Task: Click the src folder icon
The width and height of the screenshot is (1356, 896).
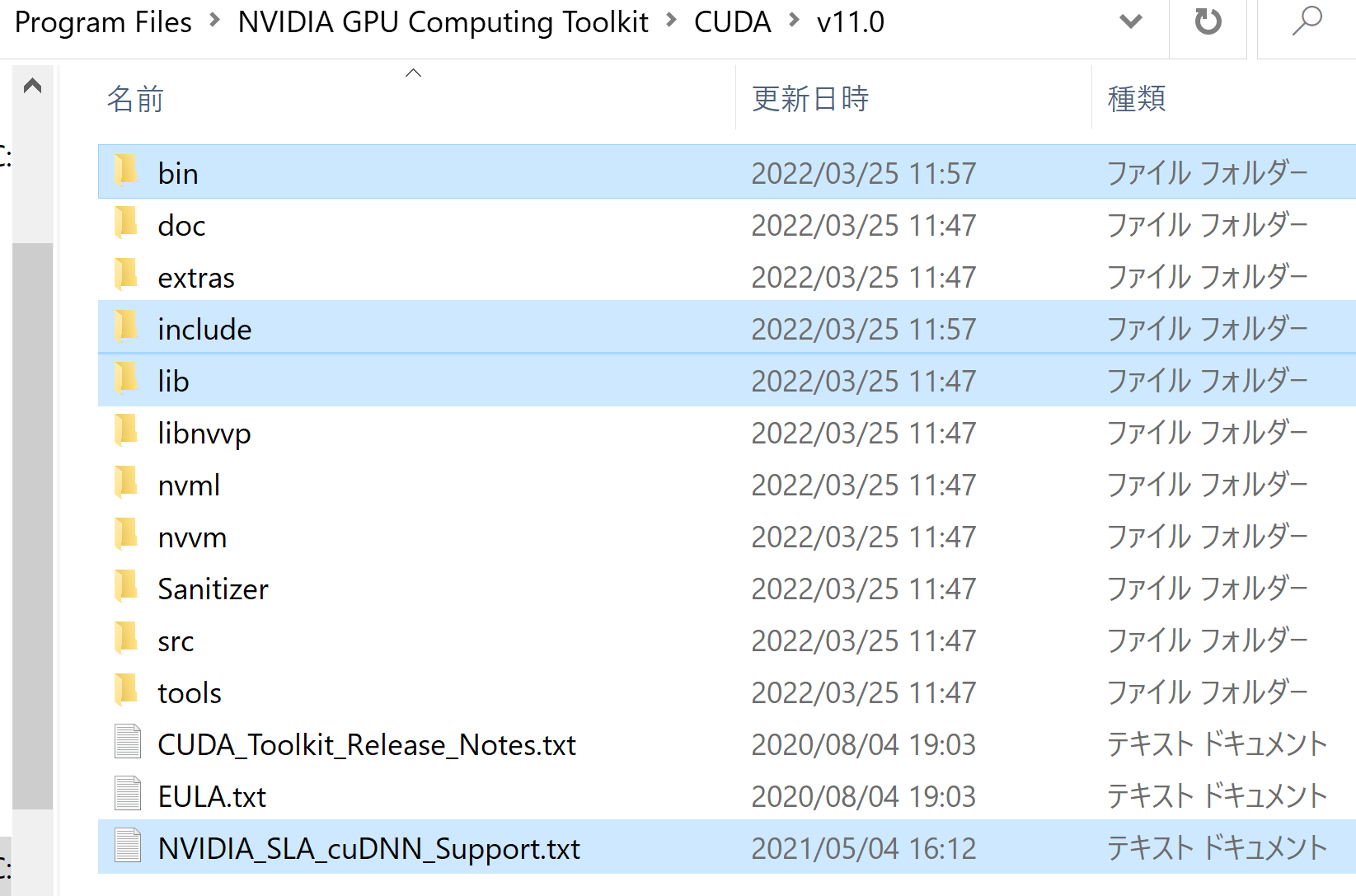Action: click(x=126, y=638)
